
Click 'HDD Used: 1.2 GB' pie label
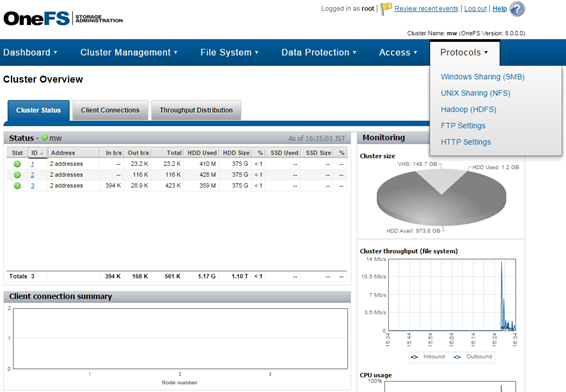(x=496, y=167)
